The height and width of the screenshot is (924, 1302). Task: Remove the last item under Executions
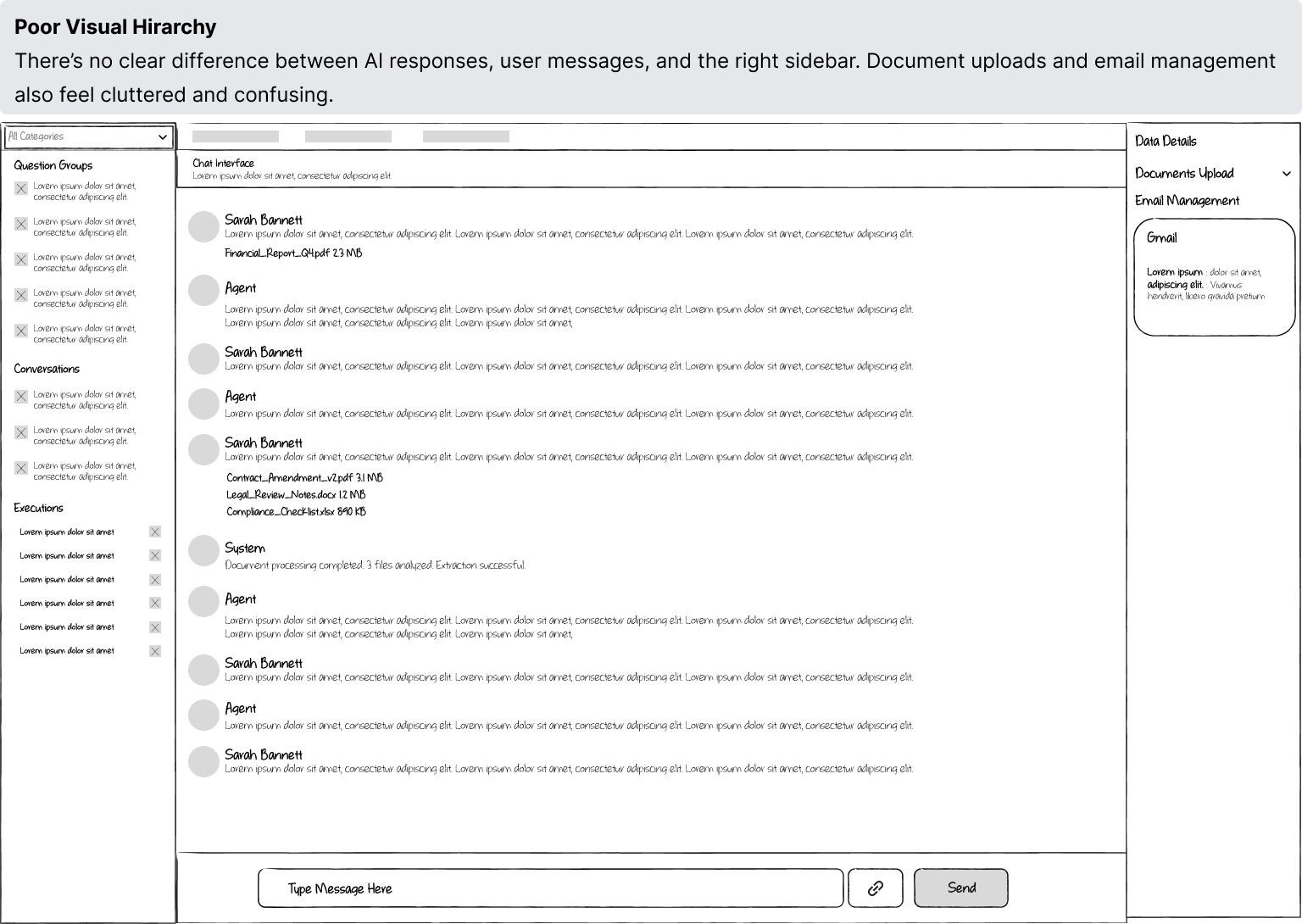(x=155, y=651)
